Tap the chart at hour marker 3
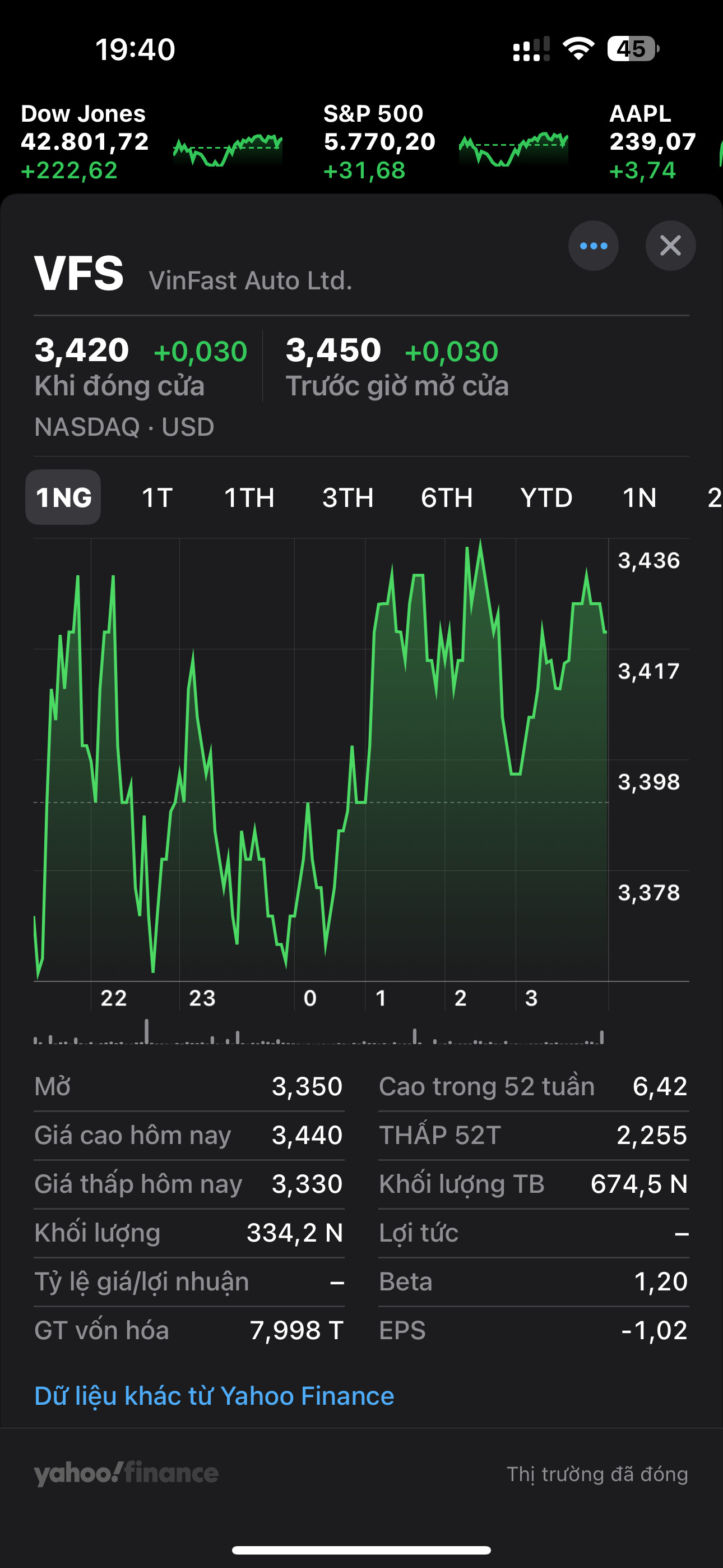Viewport: 723px width, 1568px height. [531, 998]
